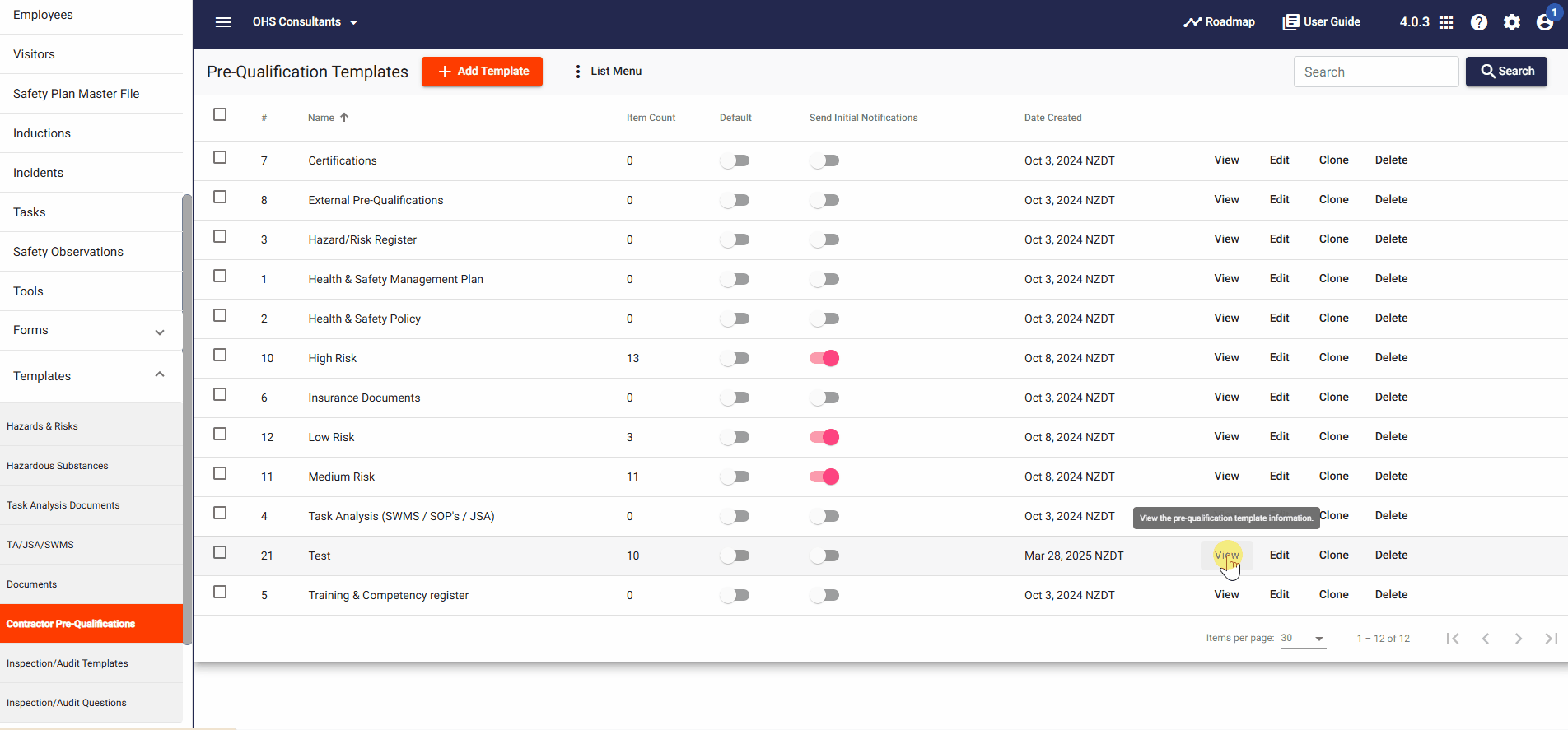Disable Send Initial Notifications for Medium Risk

click(824, 477)
